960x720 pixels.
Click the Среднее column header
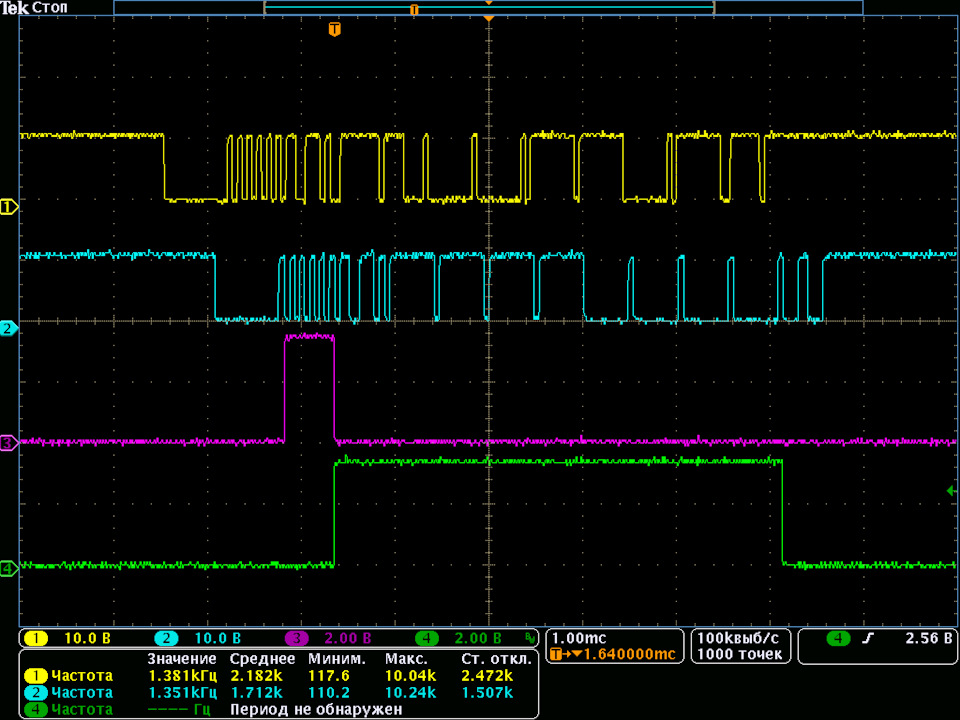(x=262, y=659)
